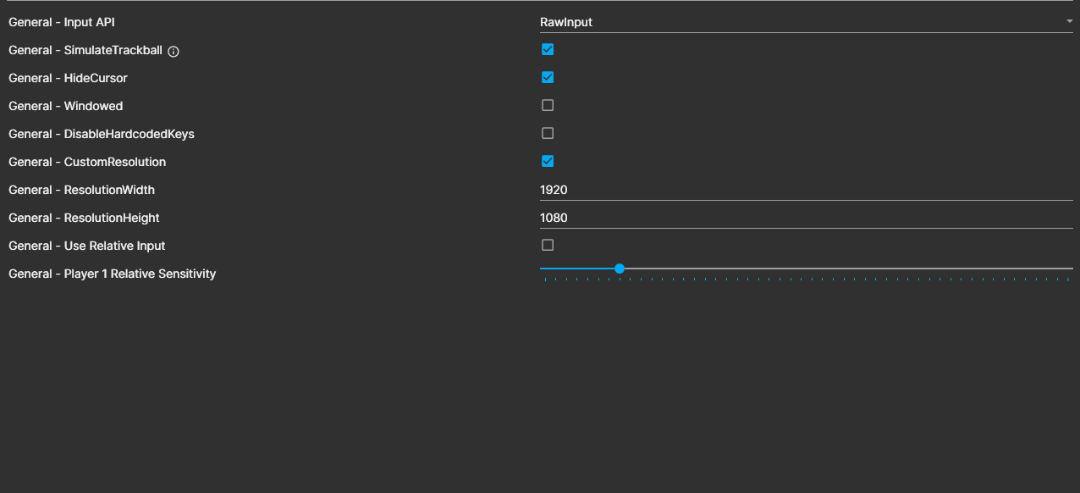Screen dimensions: 1080x493
Task: Click the 'General - CustomResolution' label
Action: [87, 162]
